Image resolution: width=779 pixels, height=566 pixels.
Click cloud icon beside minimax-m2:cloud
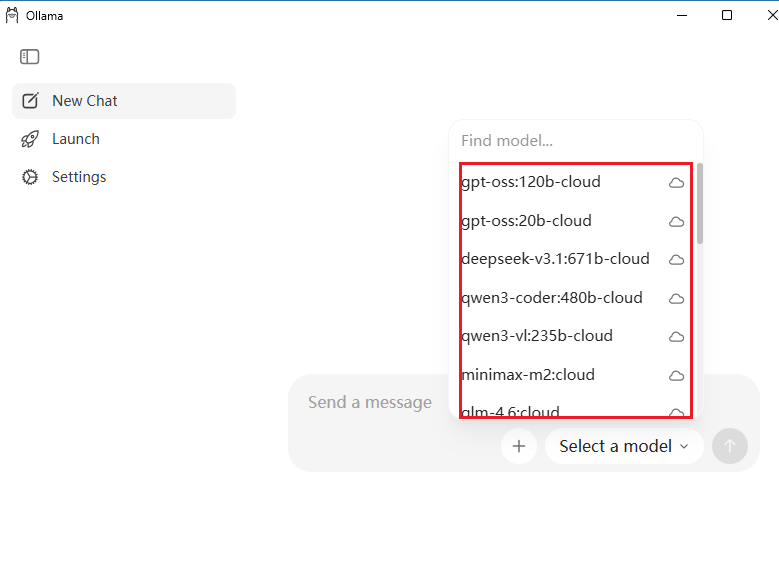coord(676,376)
